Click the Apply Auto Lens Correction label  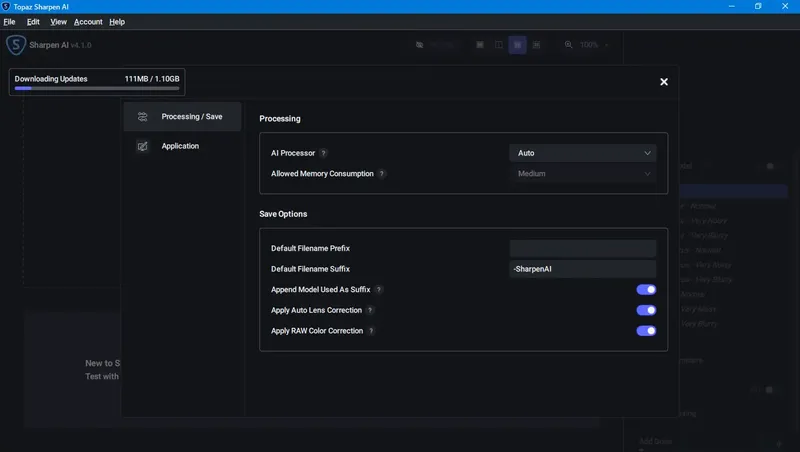coord(316,310)
